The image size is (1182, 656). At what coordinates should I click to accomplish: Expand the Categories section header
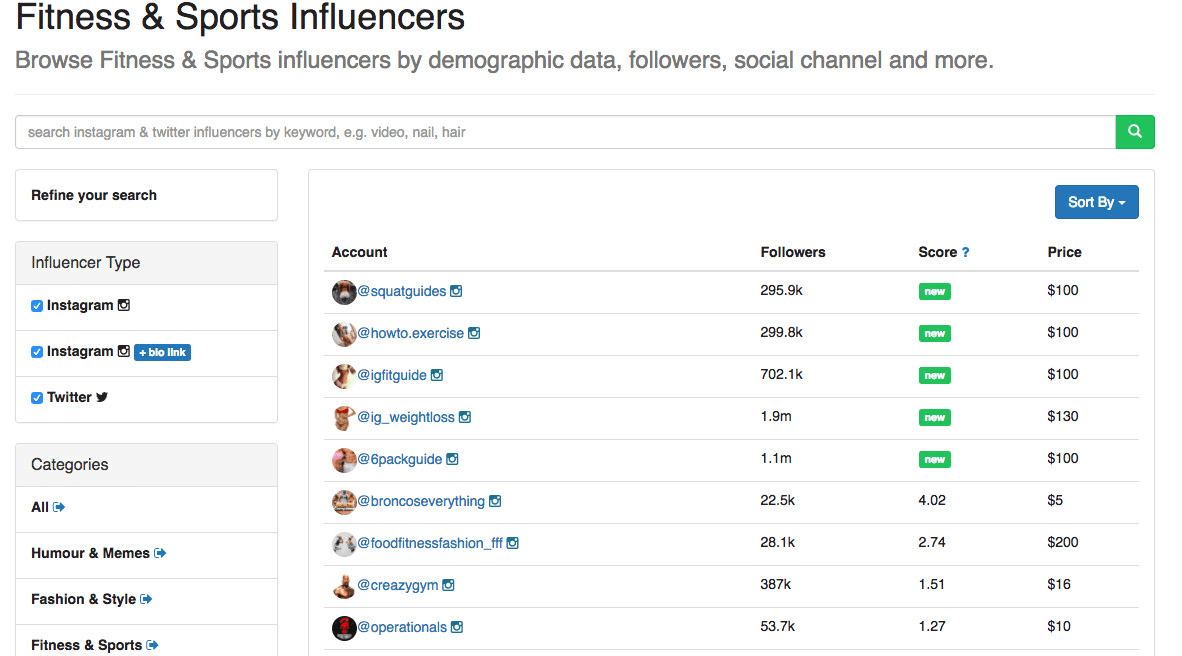[69, 464]
